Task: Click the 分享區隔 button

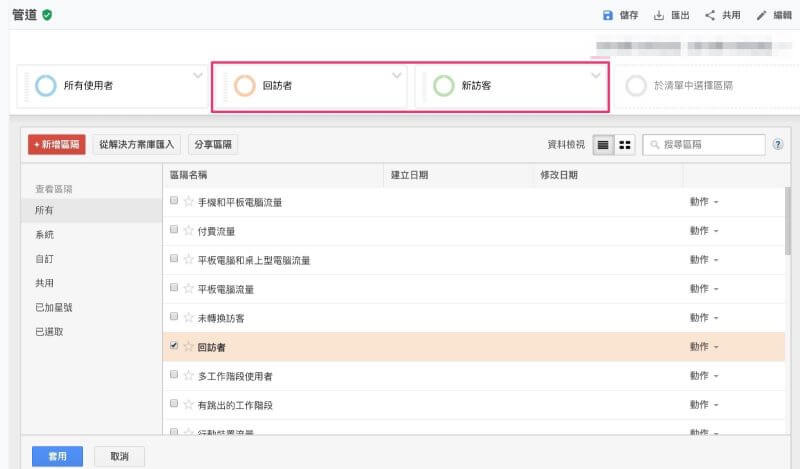Action: 213,144
